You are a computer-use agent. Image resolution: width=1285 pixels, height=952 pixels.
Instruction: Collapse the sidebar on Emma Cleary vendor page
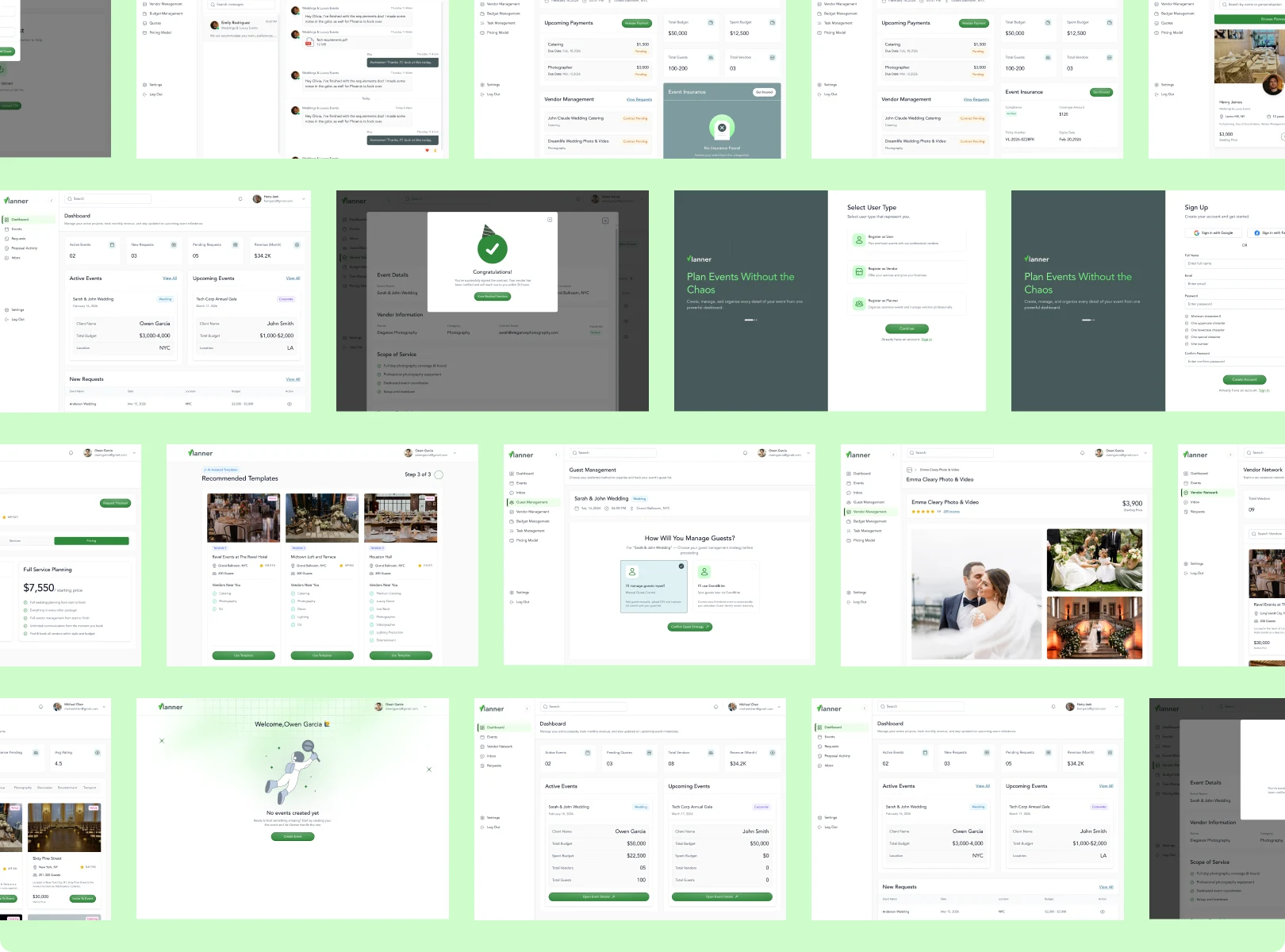[x=893, y=455]
